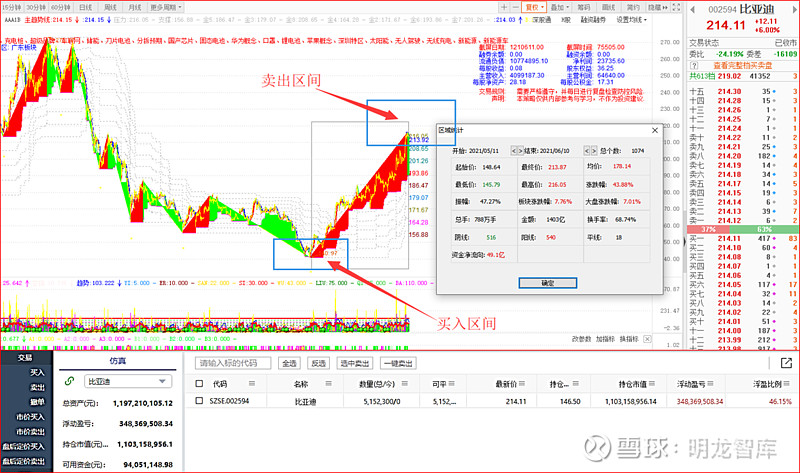
Task: Click 加指标 below the chart
Action: (605, 339)
